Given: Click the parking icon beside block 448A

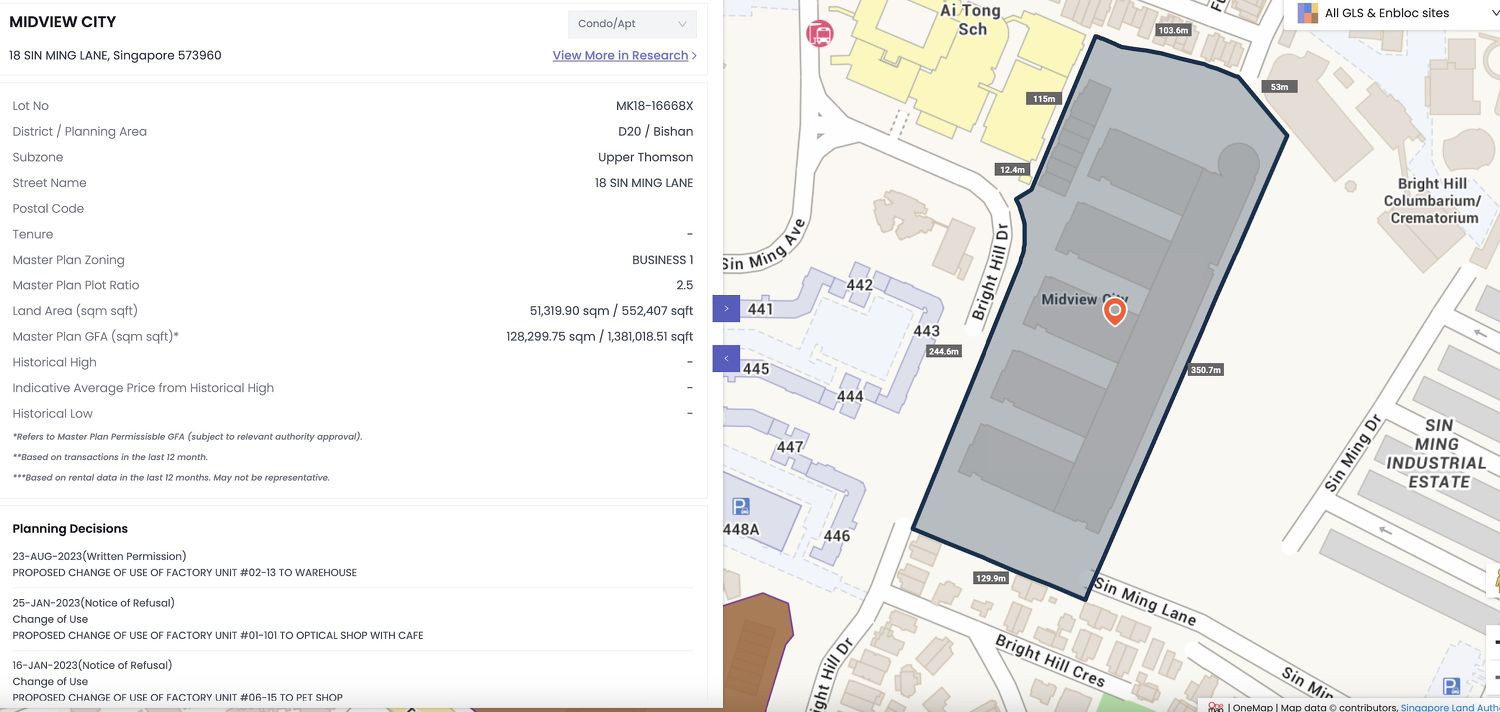Looking at the screenshot, I should 739,504.
